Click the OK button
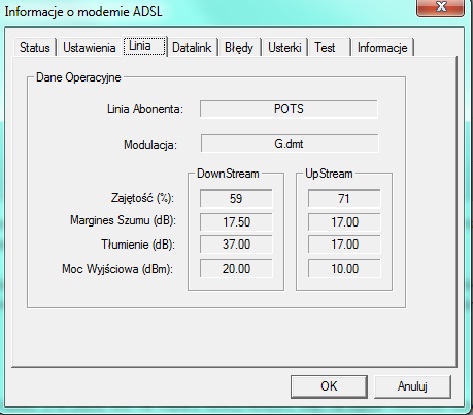 329,386
